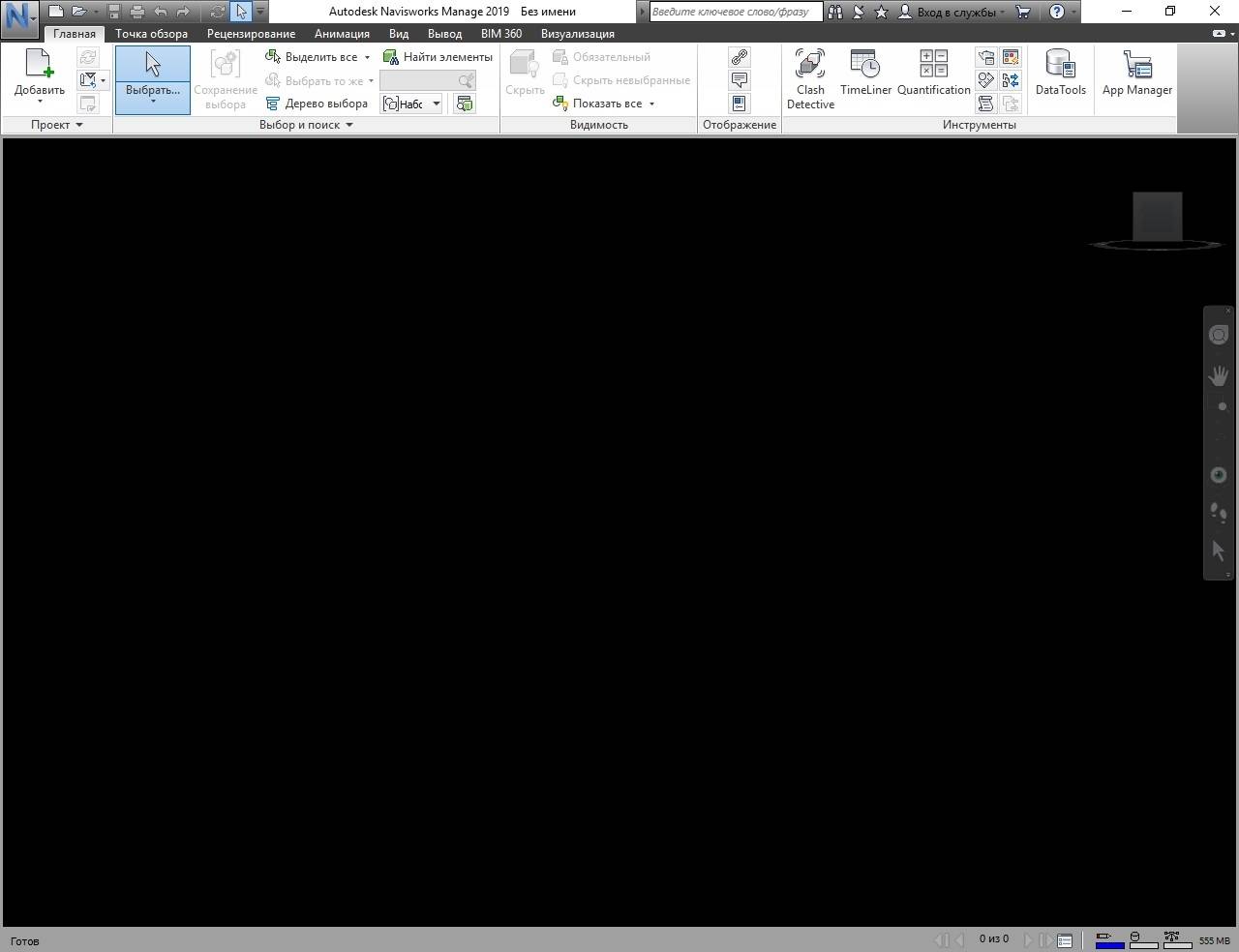
Task: Click the Steering Wheel on navigation bar
Action: click(x=1219, y=335)
